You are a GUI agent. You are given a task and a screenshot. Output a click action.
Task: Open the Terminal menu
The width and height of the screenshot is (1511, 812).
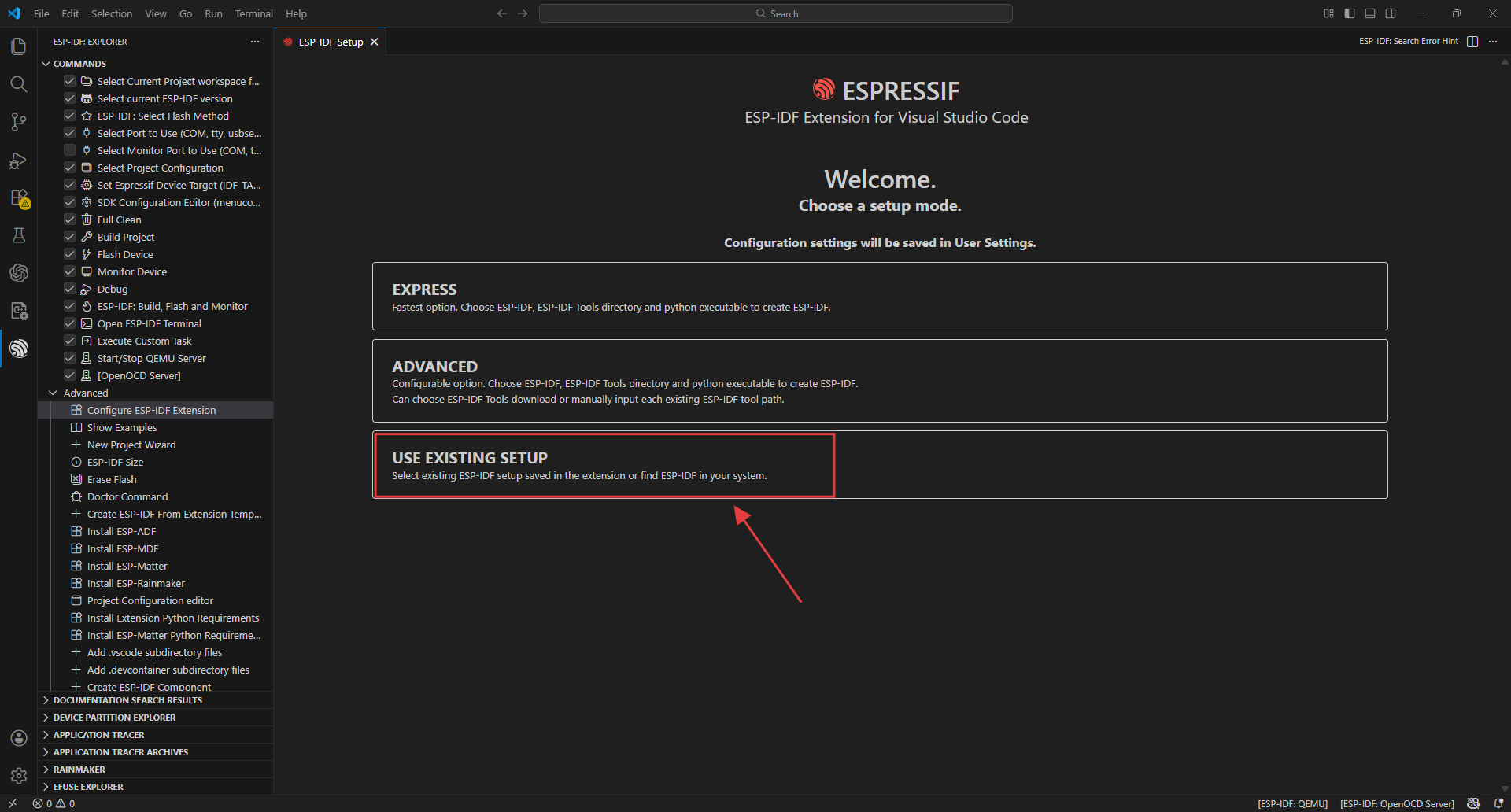click(x=253, y=13)
